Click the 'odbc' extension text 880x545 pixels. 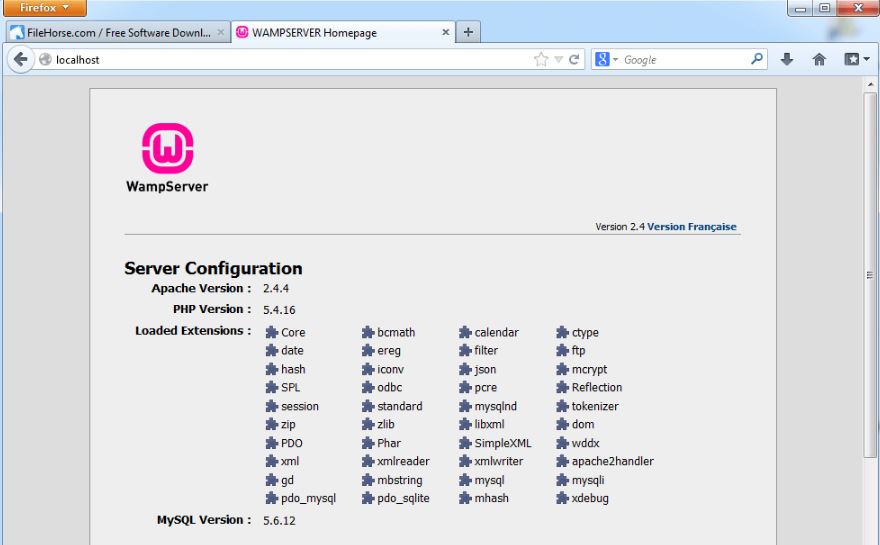tap(389, 387)
